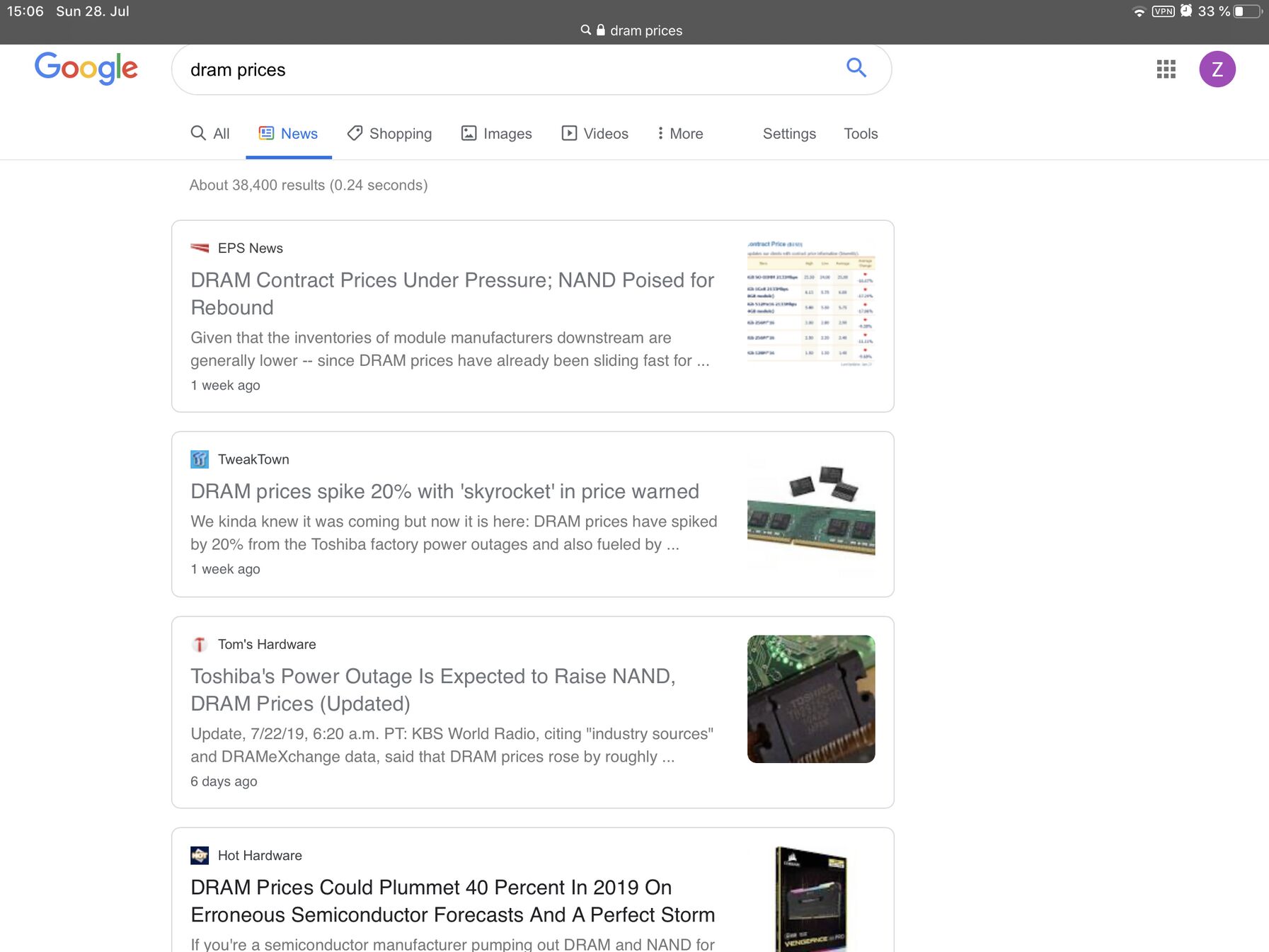Switch to the Videos tab
Viewport: 1269px width, 952px height.
pos(595,133)
